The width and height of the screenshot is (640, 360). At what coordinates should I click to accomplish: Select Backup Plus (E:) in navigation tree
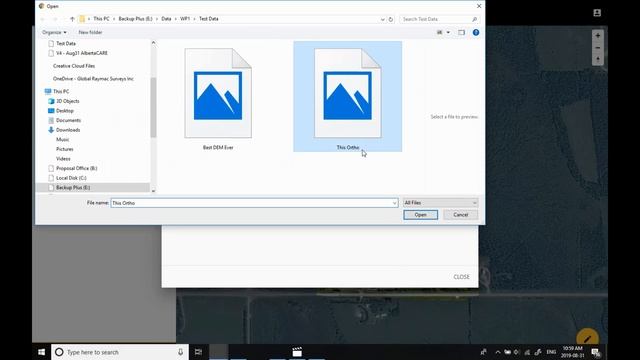pos(73,187)
